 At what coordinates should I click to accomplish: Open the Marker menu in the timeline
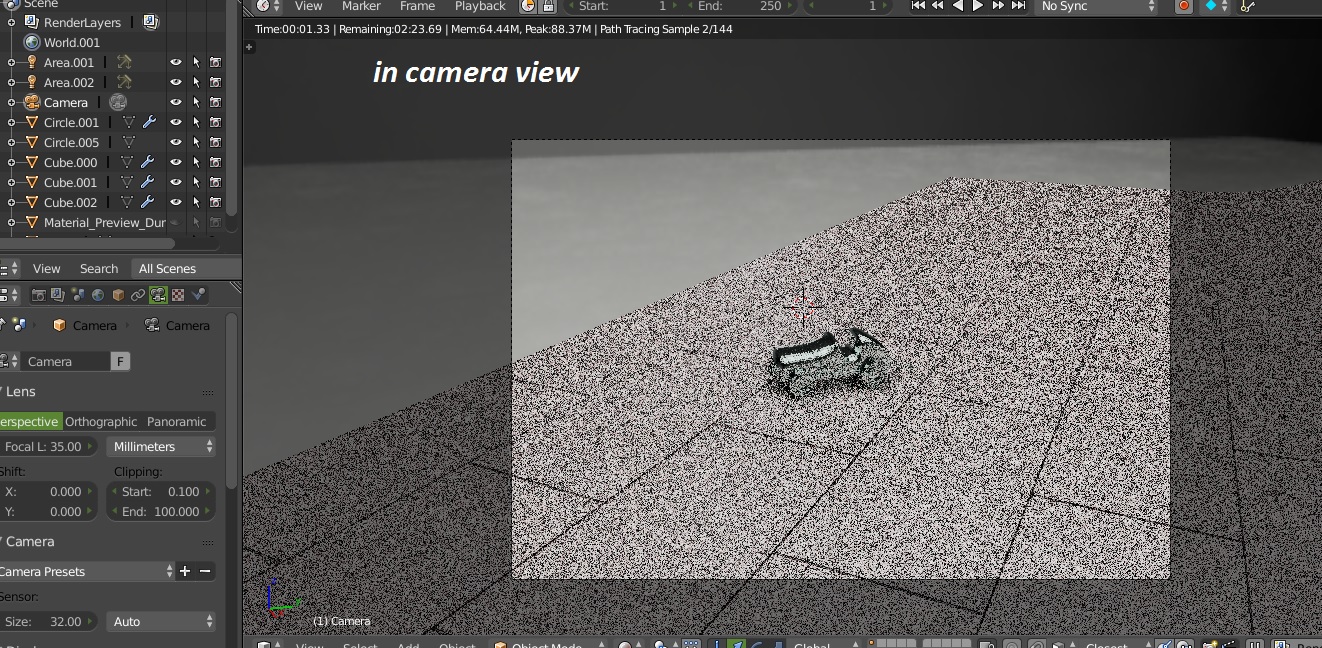361,7
